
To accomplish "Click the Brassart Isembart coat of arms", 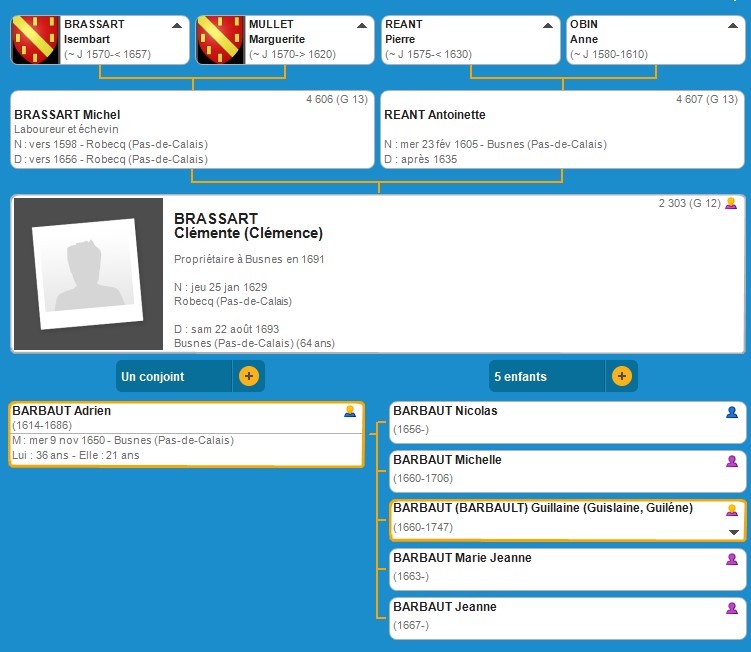I will 36,40.
